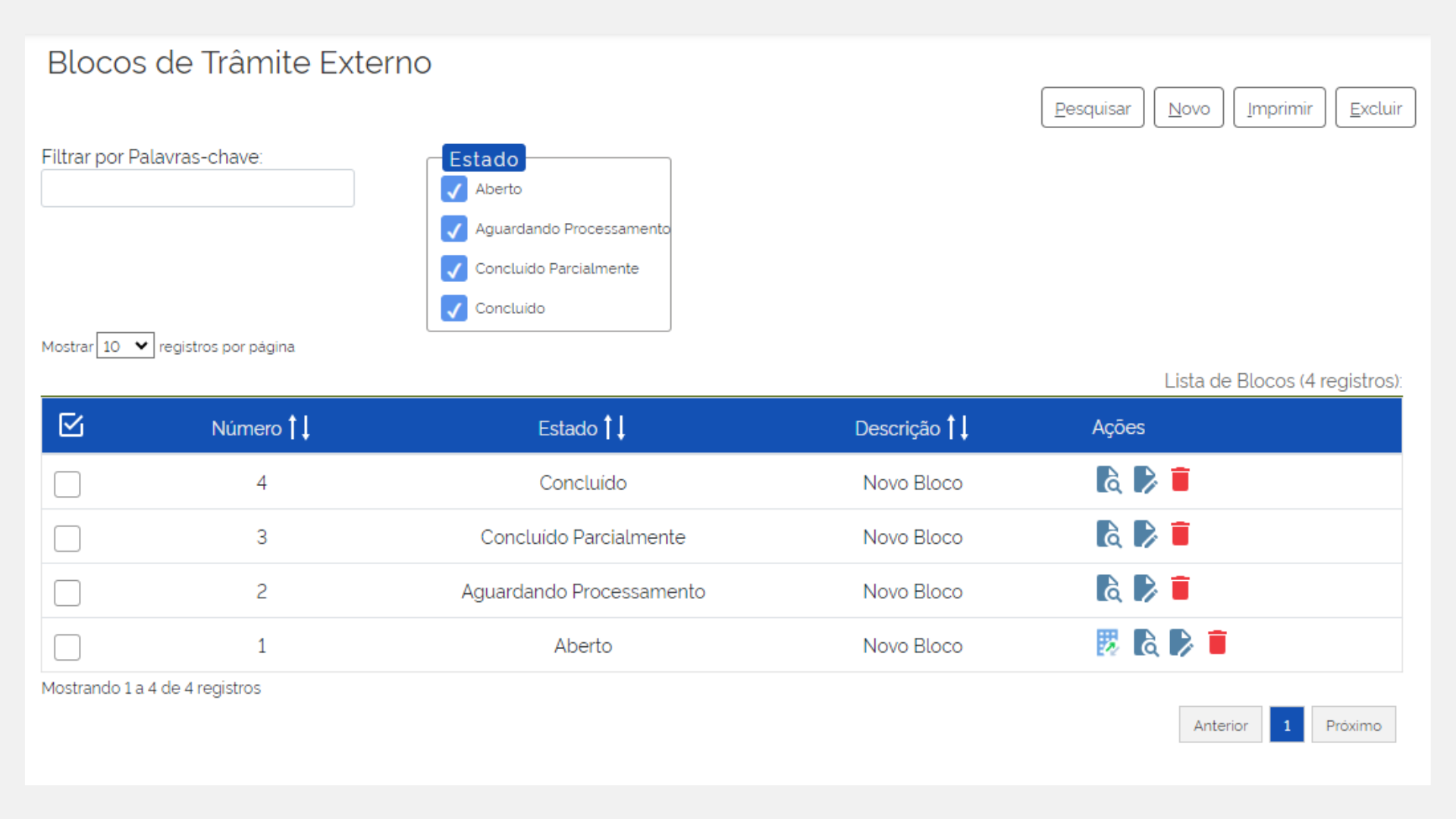Go to page 1 in pagination

tap(1286, 725)
